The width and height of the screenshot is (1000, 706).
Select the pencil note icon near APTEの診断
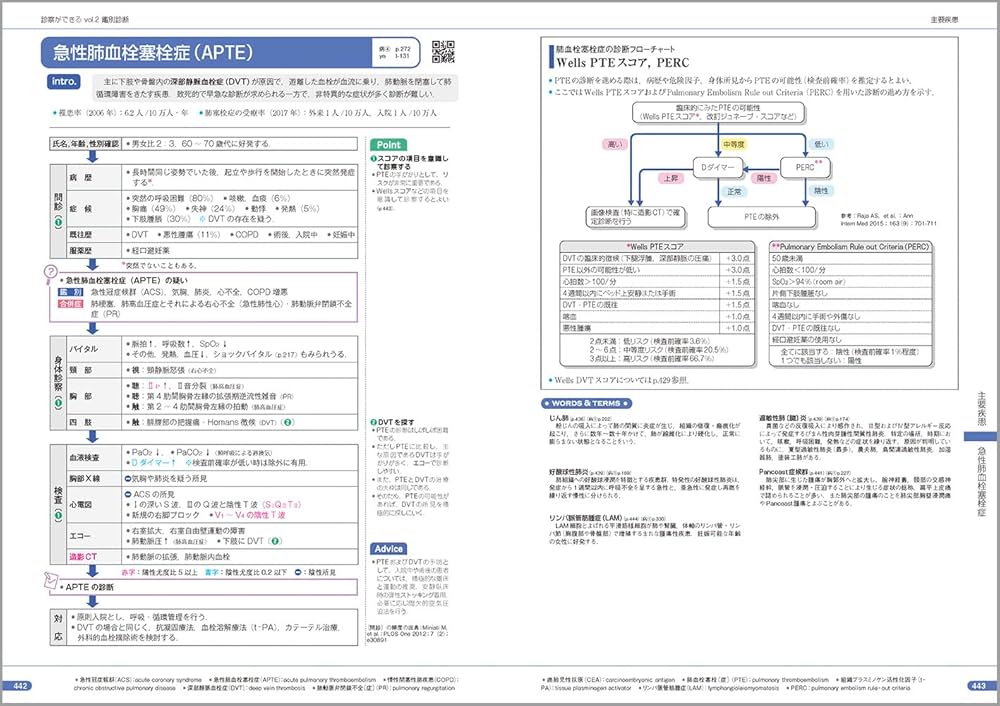pyautogui.click(x=50, y=580)
